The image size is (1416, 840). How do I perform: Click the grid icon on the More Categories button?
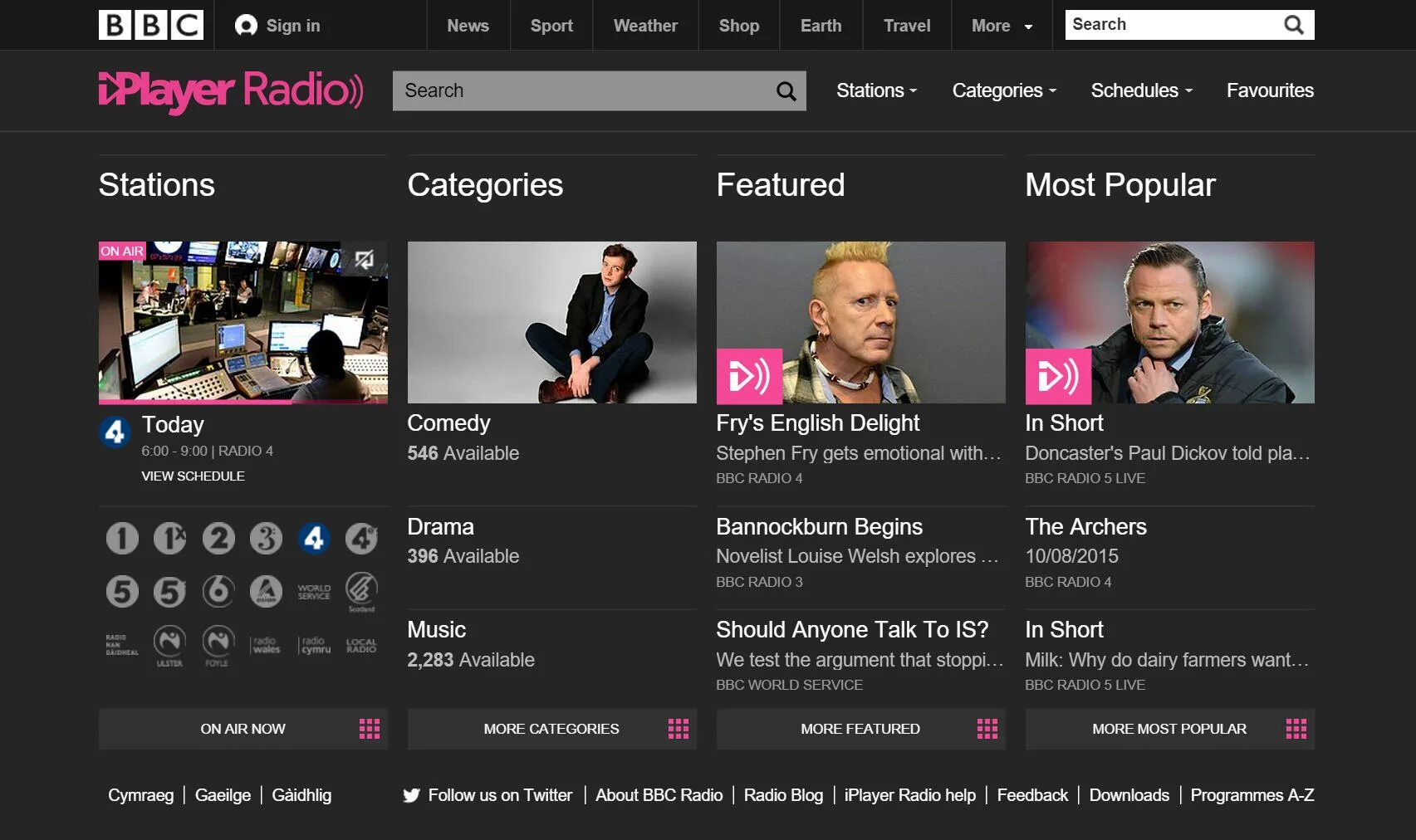(x=679, y=729)
